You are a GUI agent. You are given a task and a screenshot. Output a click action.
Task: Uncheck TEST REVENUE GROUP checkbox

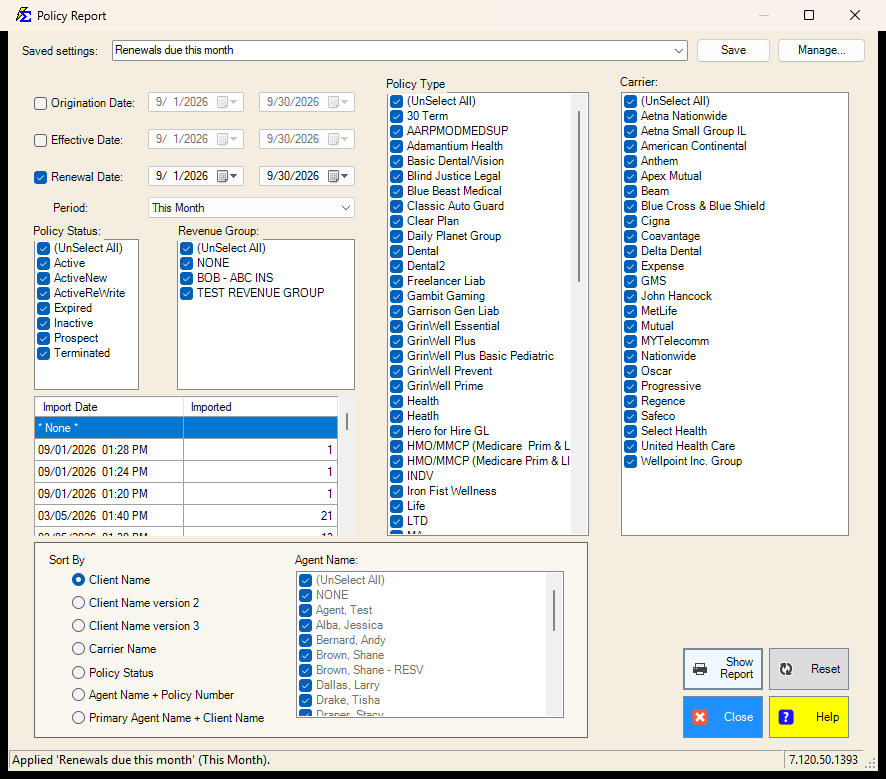(186, 294)
